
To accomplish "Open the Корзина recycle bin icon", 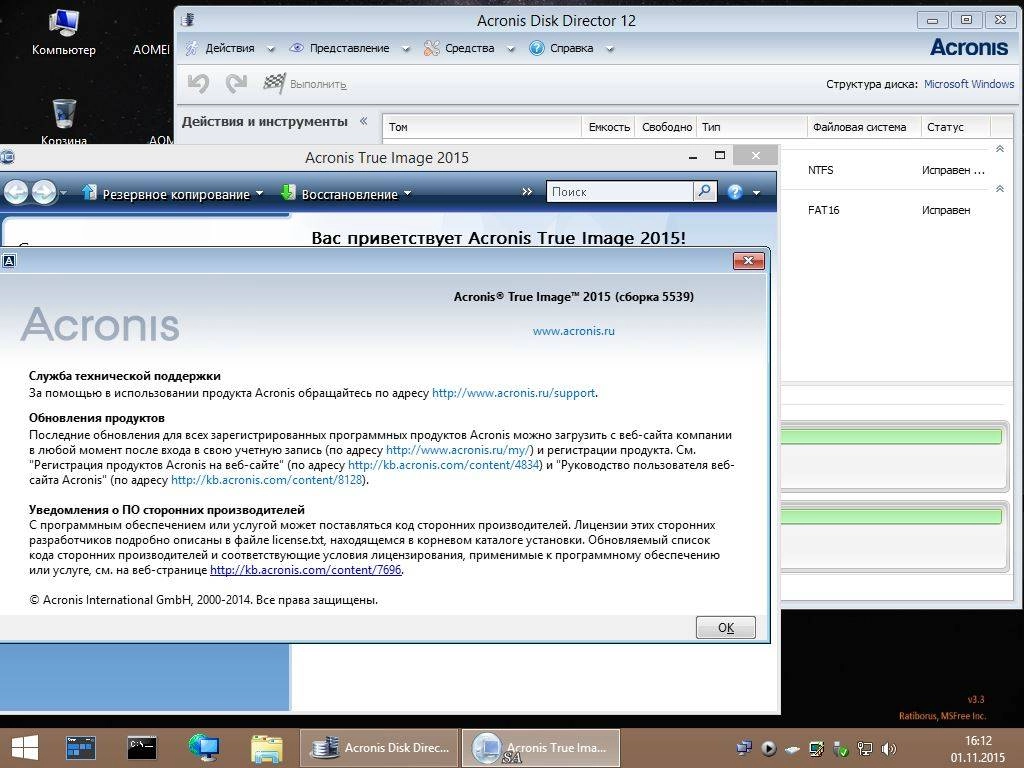I will (63, 121).
